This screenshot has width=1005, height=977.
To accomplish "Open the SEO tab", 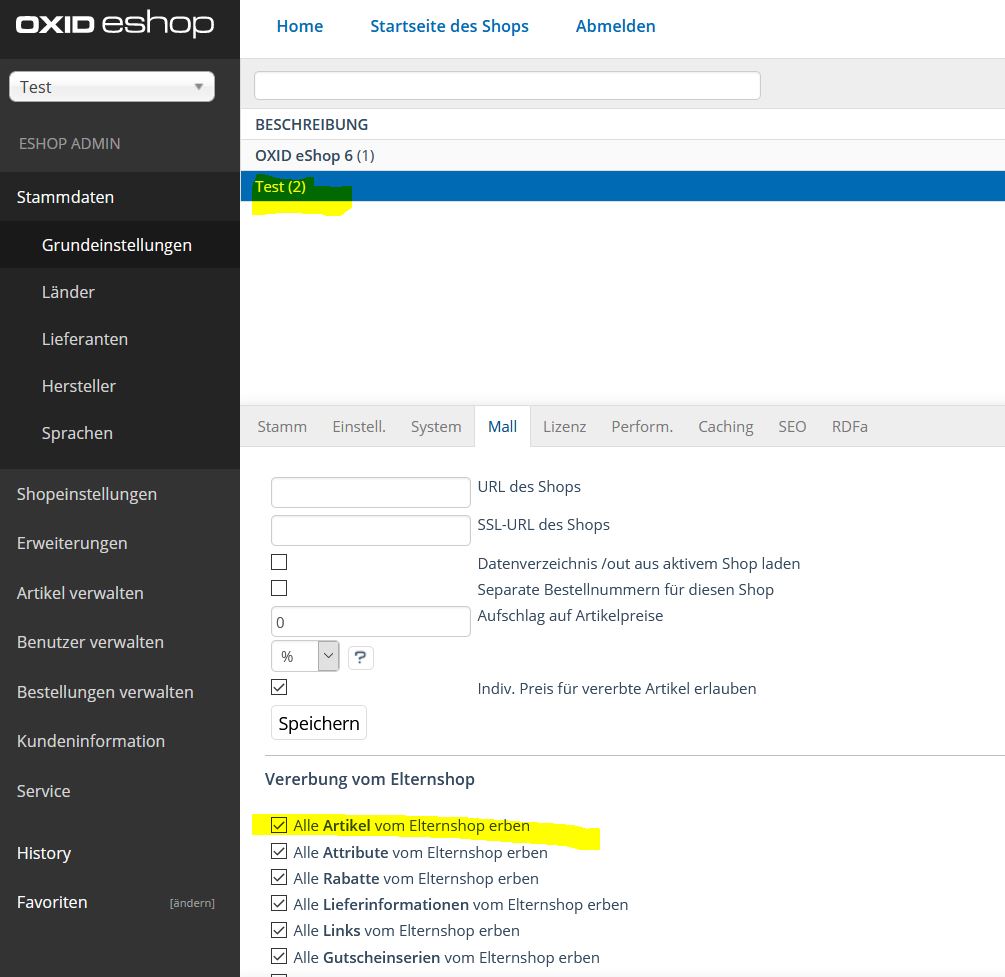I will click(792, 426).
